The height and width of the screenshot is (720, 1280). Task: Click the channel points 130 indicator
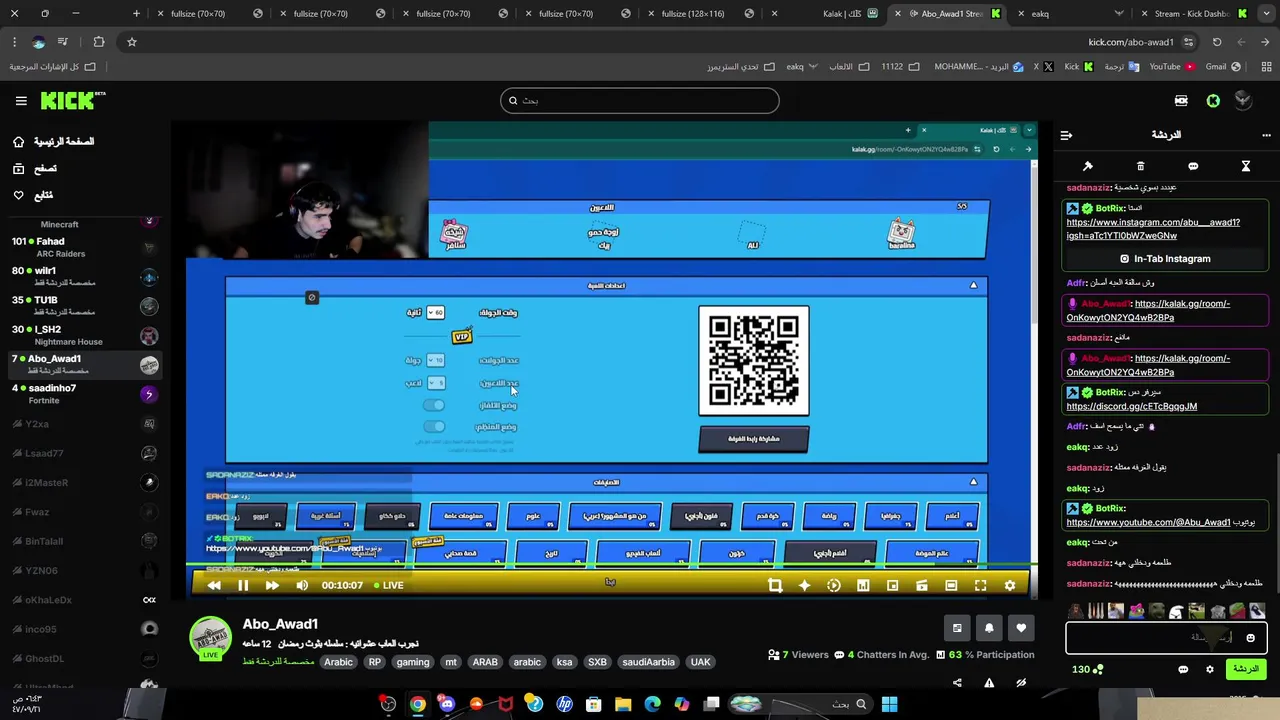(1087, 669)
